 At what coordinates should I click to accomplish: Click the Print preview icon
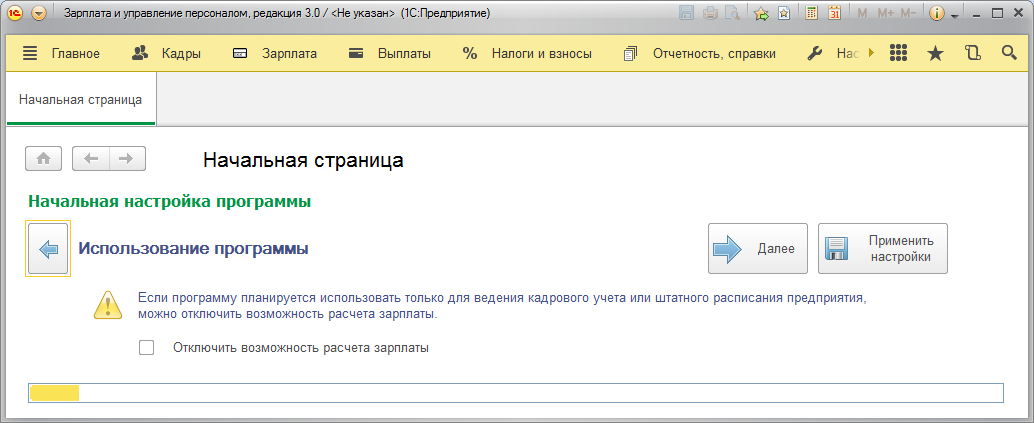731,13
